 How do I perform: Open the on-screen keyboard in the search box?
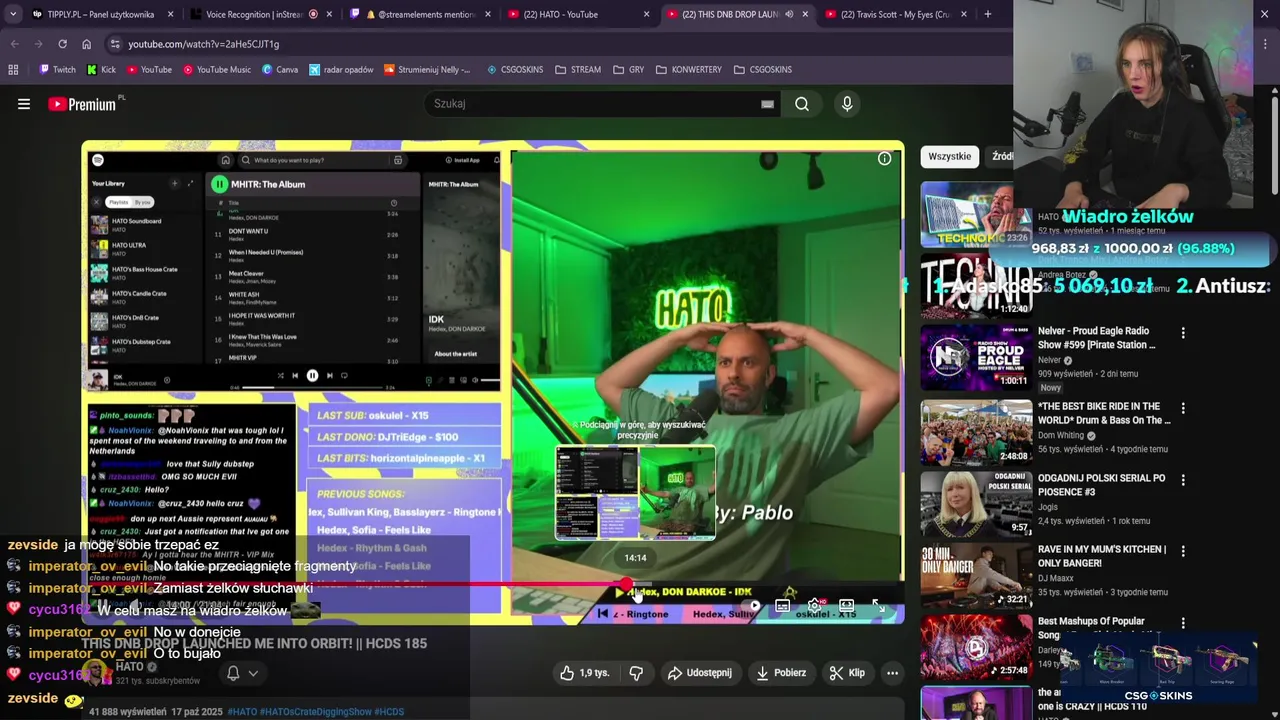[x=767, y=104]
